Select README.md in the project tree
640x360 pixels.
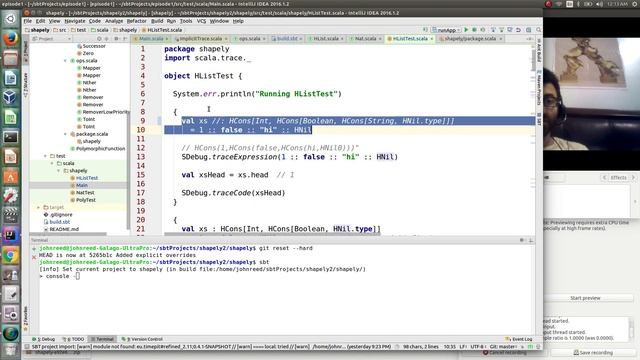pos(64,229)
